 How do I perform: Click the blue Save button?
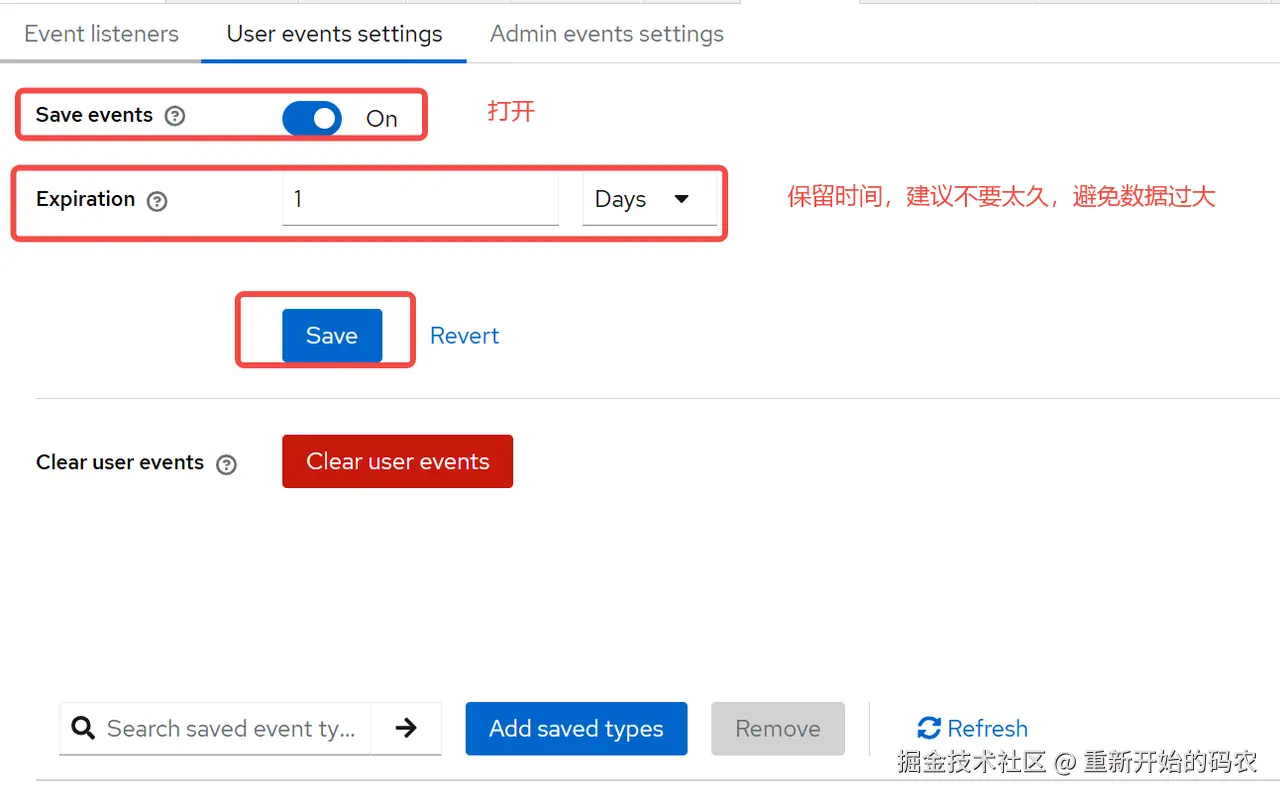tap(332, 335)
